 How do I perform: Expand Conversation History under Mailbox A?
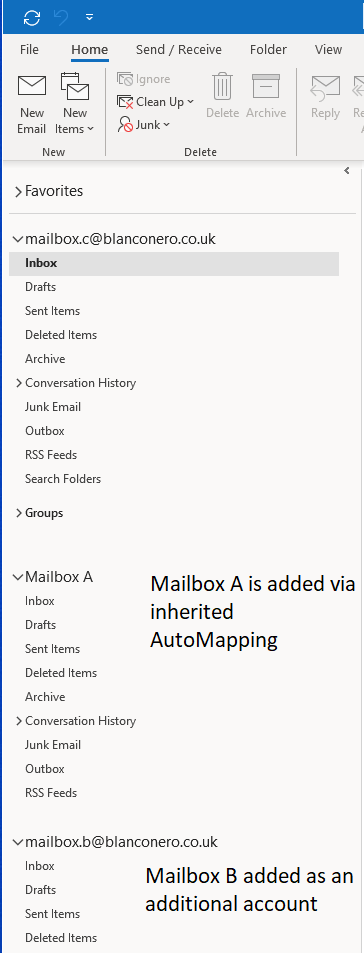(19, 721)
